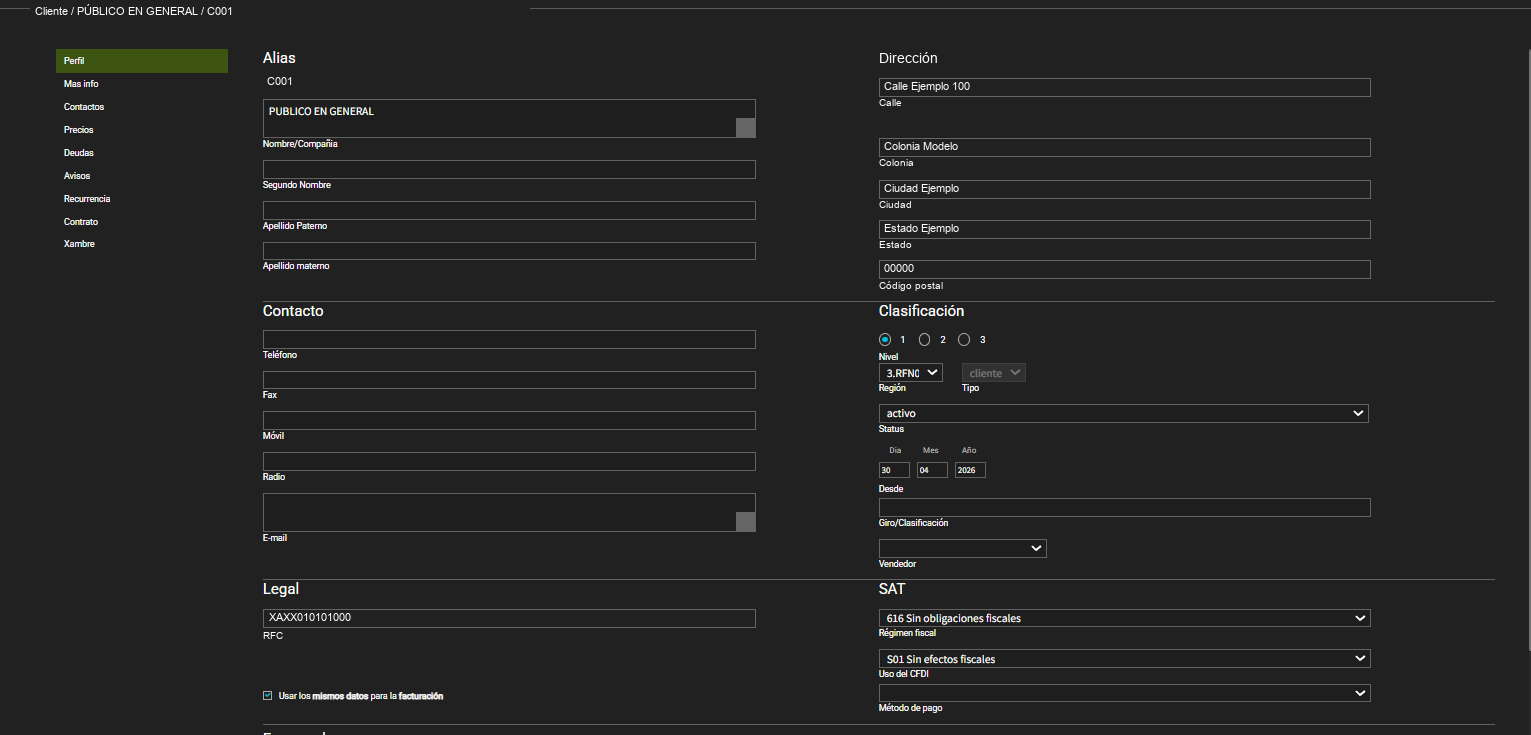
Task: Open the Perfil section in sidebar
Action: (142, 61)
